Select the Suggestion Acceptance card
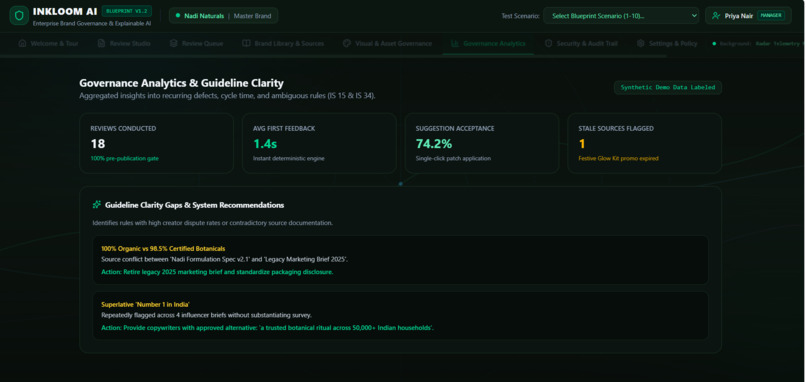Image resolution: width=806 pixels, height=382 pixels. click(482, 143)
